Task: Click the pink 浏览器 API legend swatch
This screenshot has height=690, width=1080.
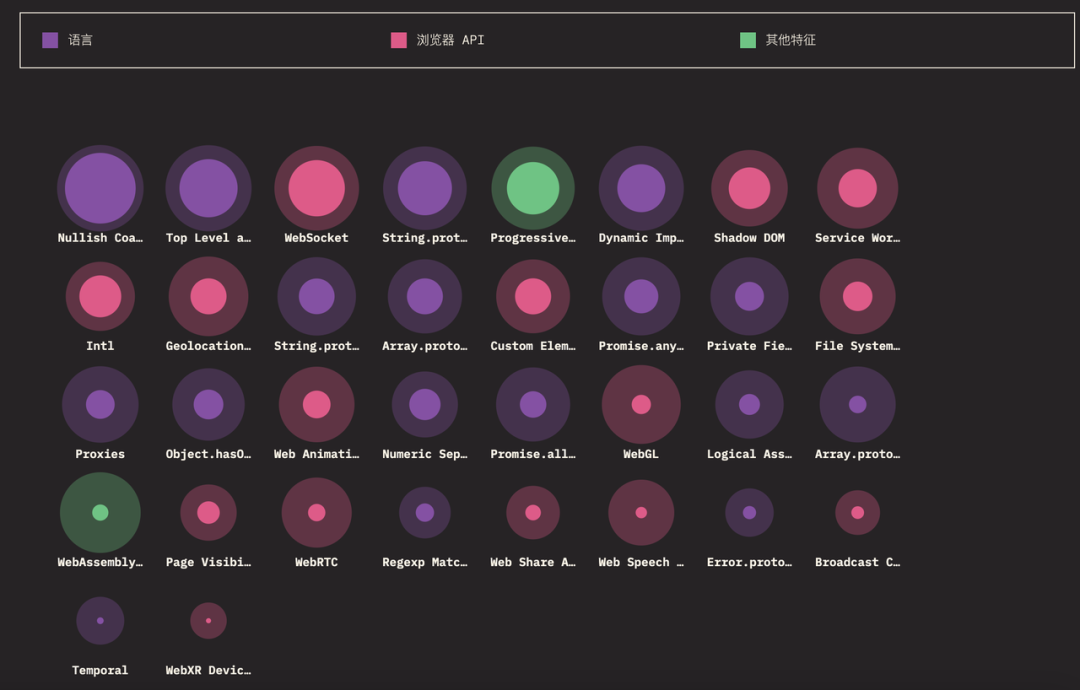Action: tap(399, 40)
